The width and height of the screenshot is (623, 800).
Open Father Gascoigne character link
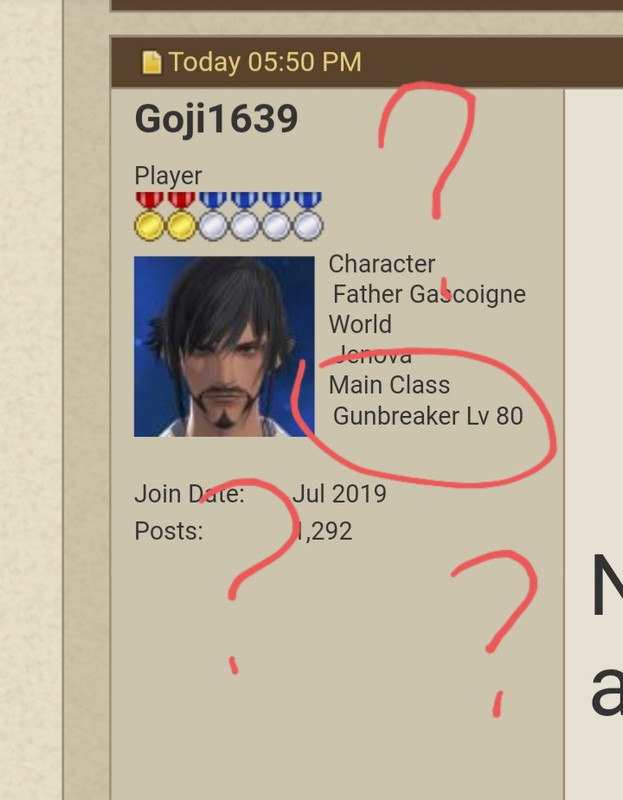(x=429, y=294)
